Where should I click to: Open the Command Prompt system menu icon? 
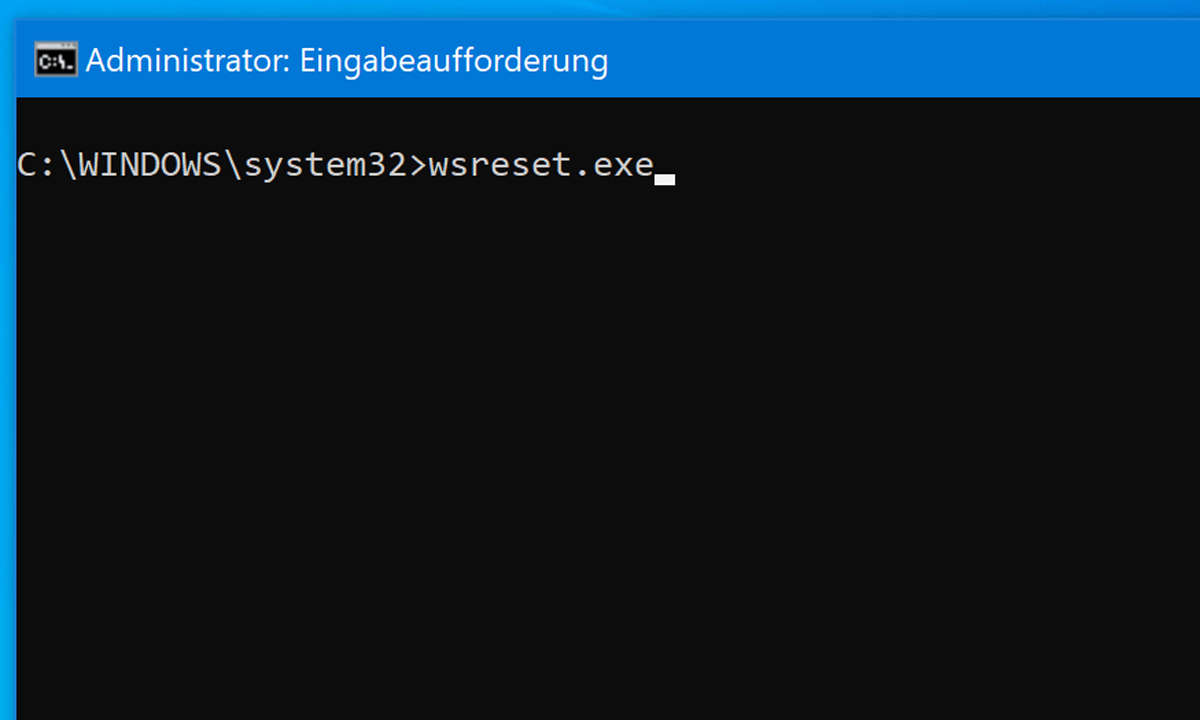pos(55,61)
